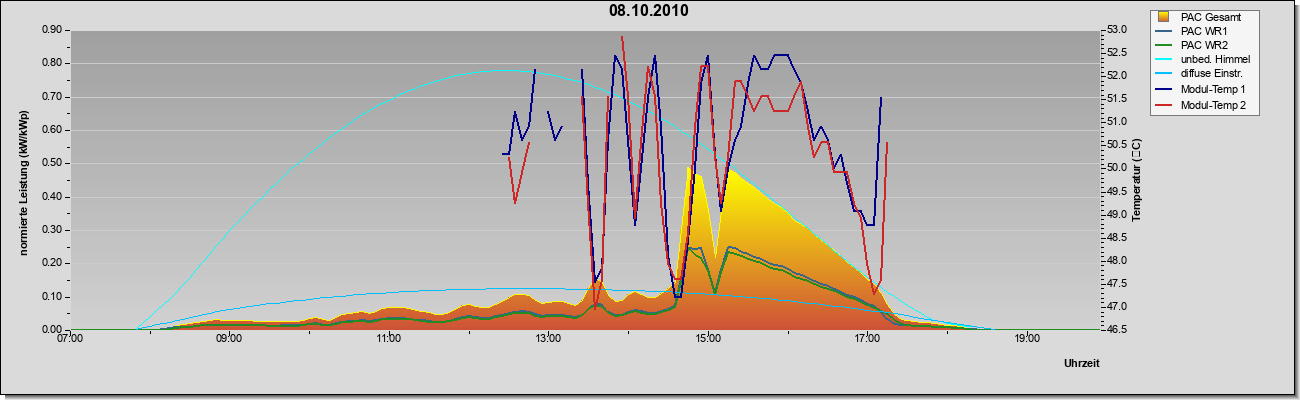Select Modul-Temp 1 in the legend
The height and width of the screenshot is (400, 1300).
click(1213, 90)
